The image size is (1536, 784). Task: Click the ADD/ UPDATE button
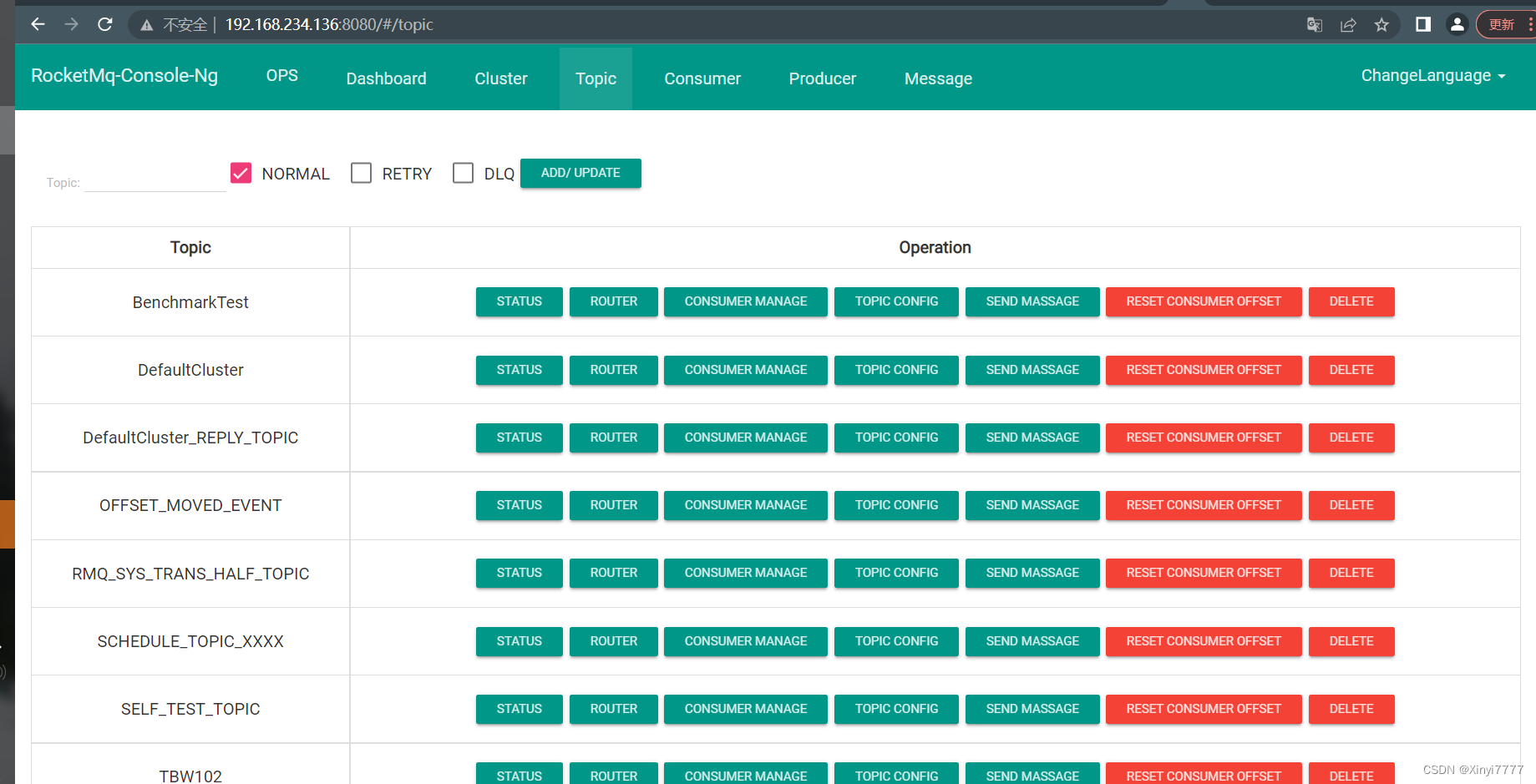coord(580,173)
